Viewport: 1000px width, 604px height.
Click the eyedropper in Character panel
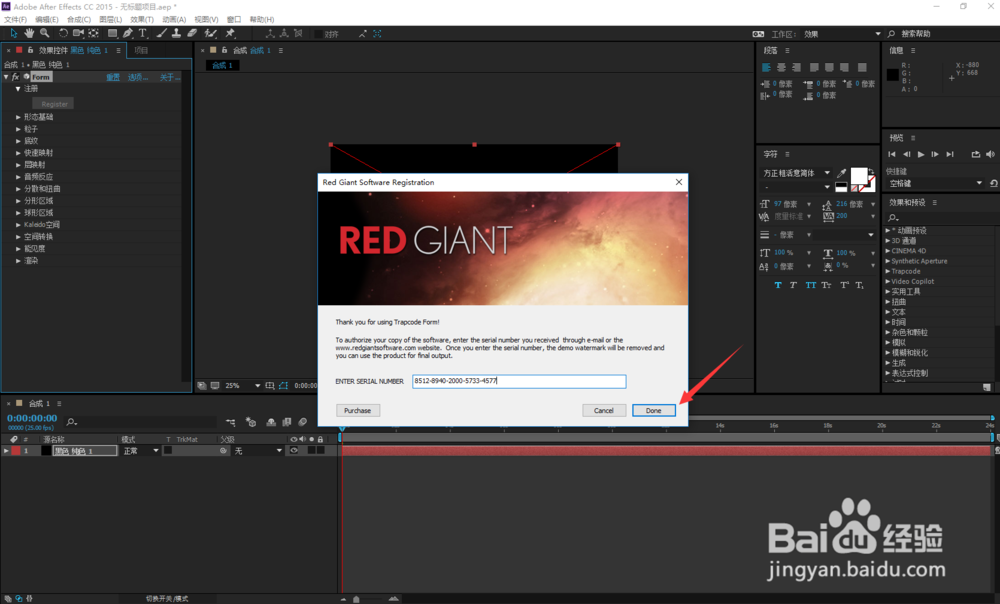coord(842,173)
